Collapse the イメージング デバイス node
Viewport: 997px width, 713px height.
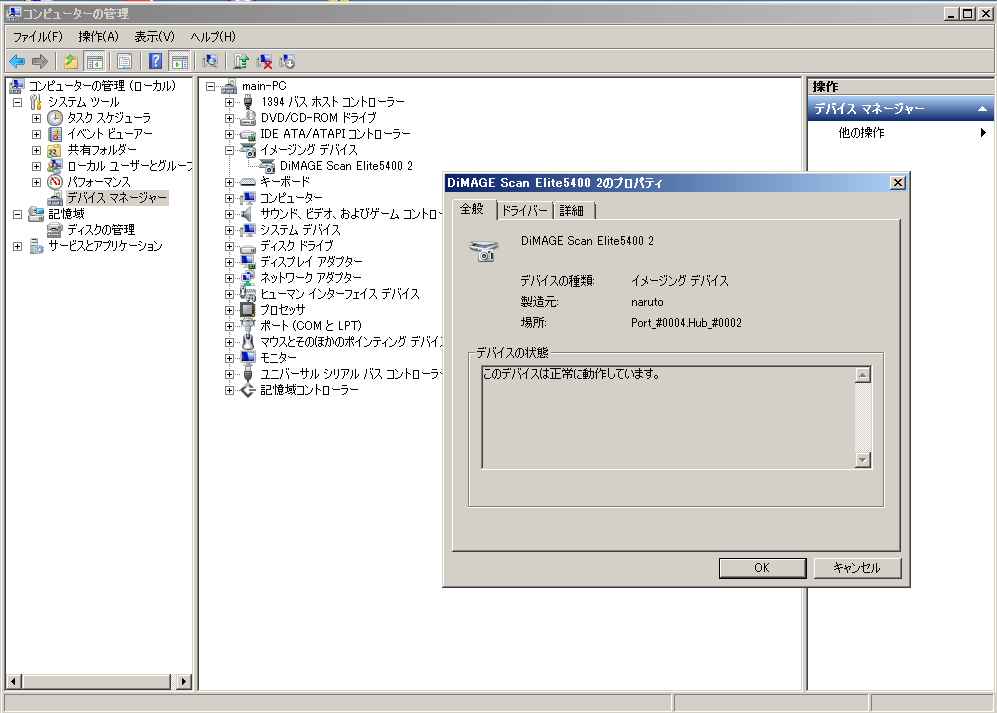[229, 150]
